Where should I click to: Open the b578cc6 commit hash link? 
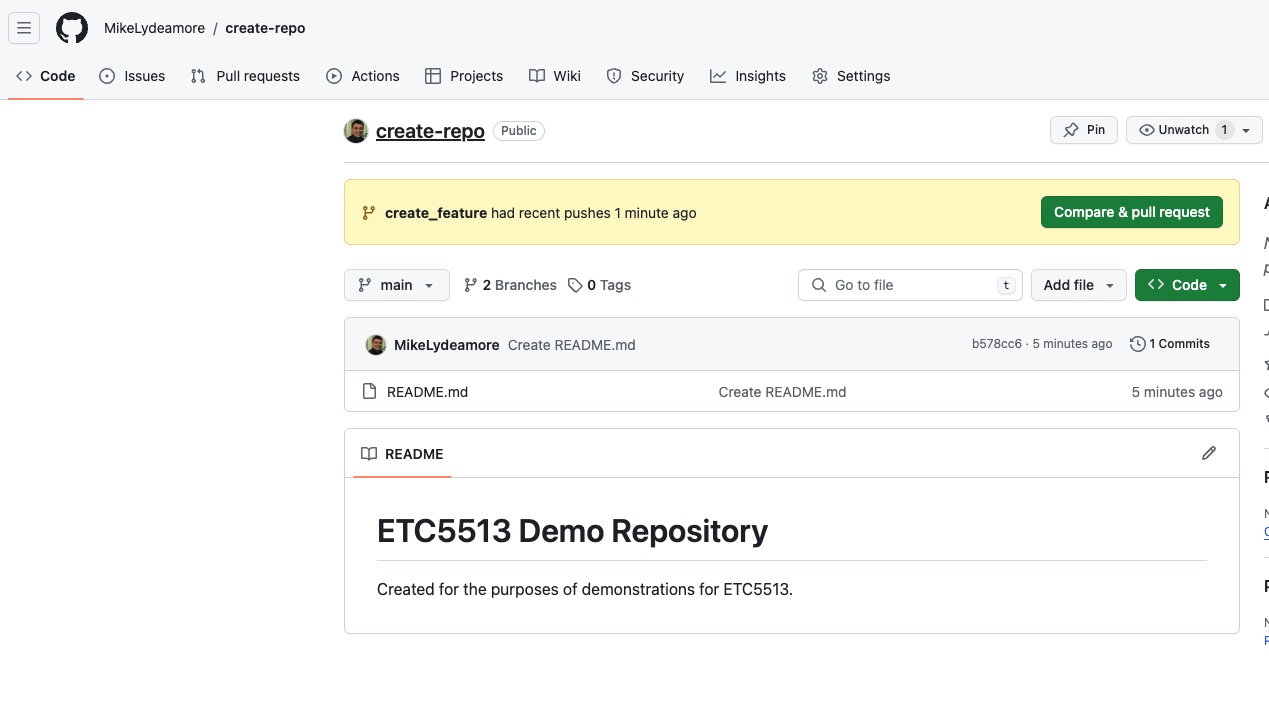coord(996,344)
